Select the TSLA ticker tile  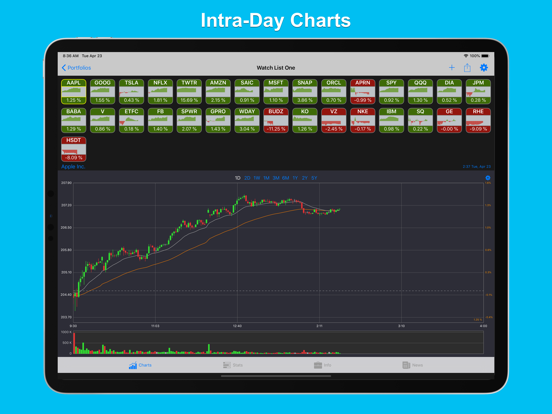point(131,92)
